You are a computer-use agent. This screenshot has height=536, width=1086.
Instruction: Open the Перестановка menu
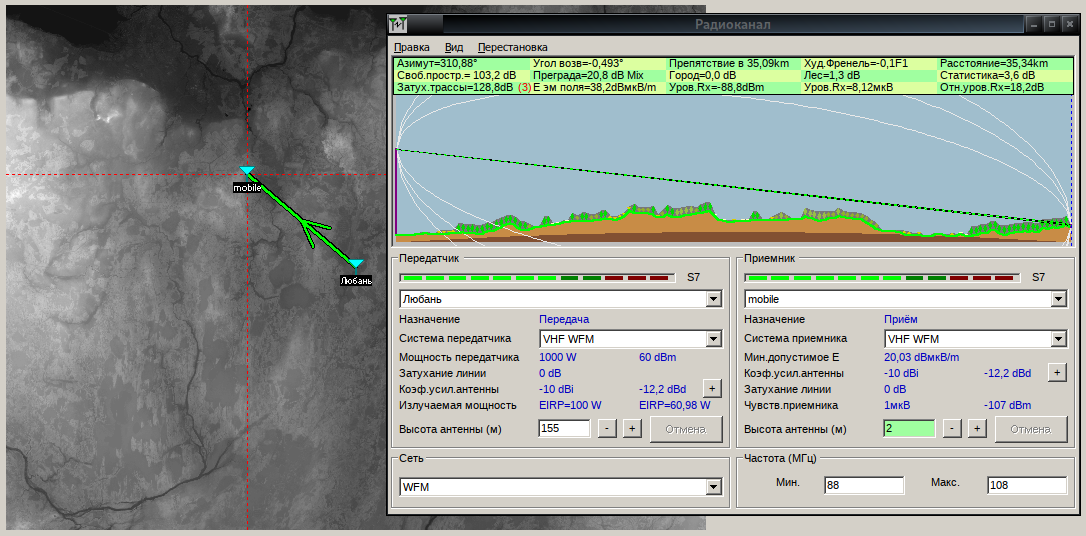pyautogui.click(x=513, y=47)
